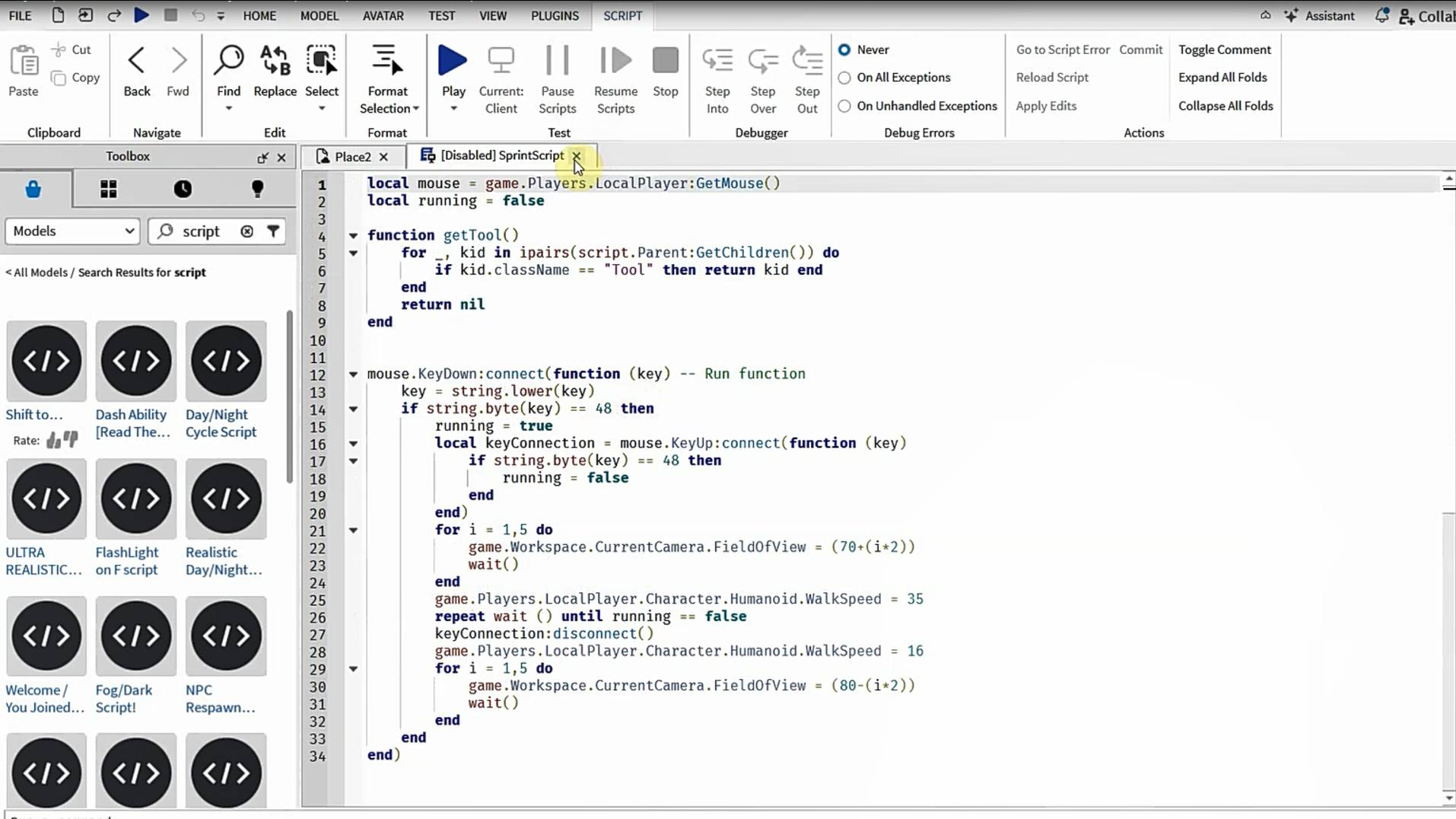Click the Toolbox search input field
This screenshot has width=1456, height=819.
pos(202,231)
